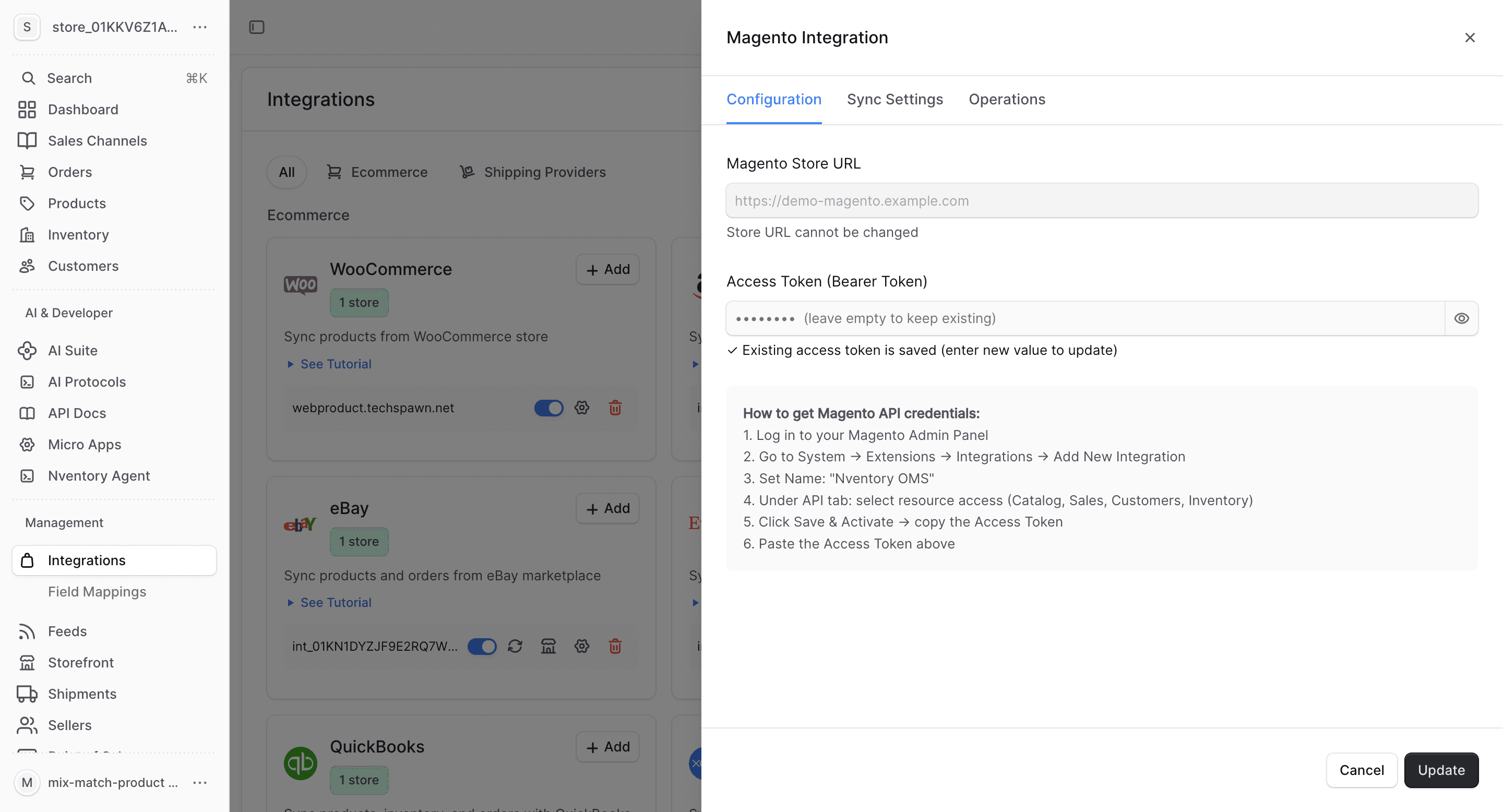
Task: Expand See Tutorial under WooCommerce
Action: click(330, 364)
